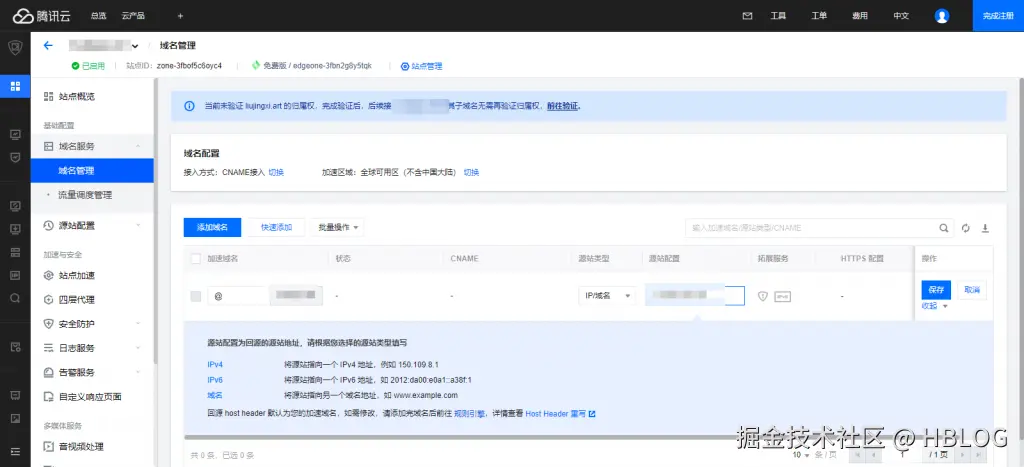Click the 添加域名 button

click(212, 227)
